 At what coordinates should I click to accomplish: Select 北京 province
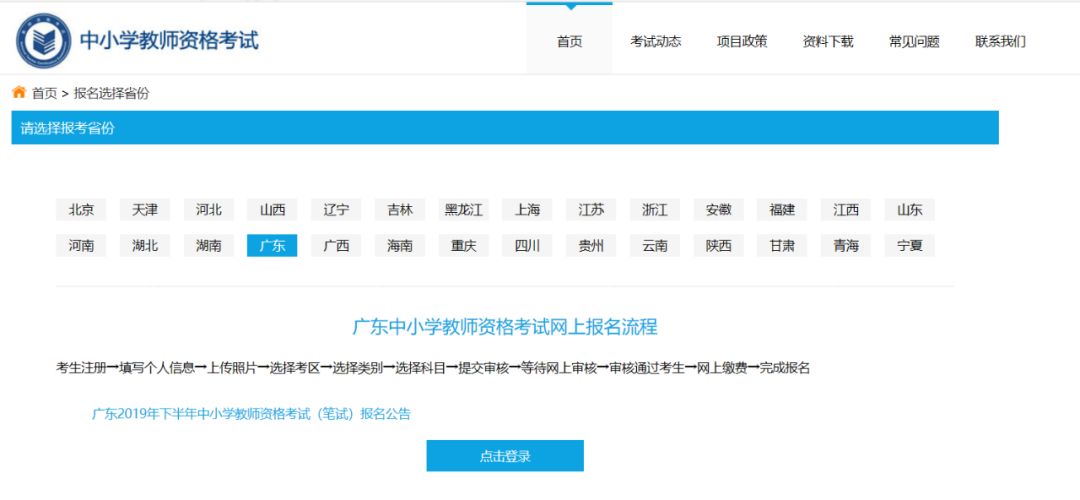tap(81, 210)
